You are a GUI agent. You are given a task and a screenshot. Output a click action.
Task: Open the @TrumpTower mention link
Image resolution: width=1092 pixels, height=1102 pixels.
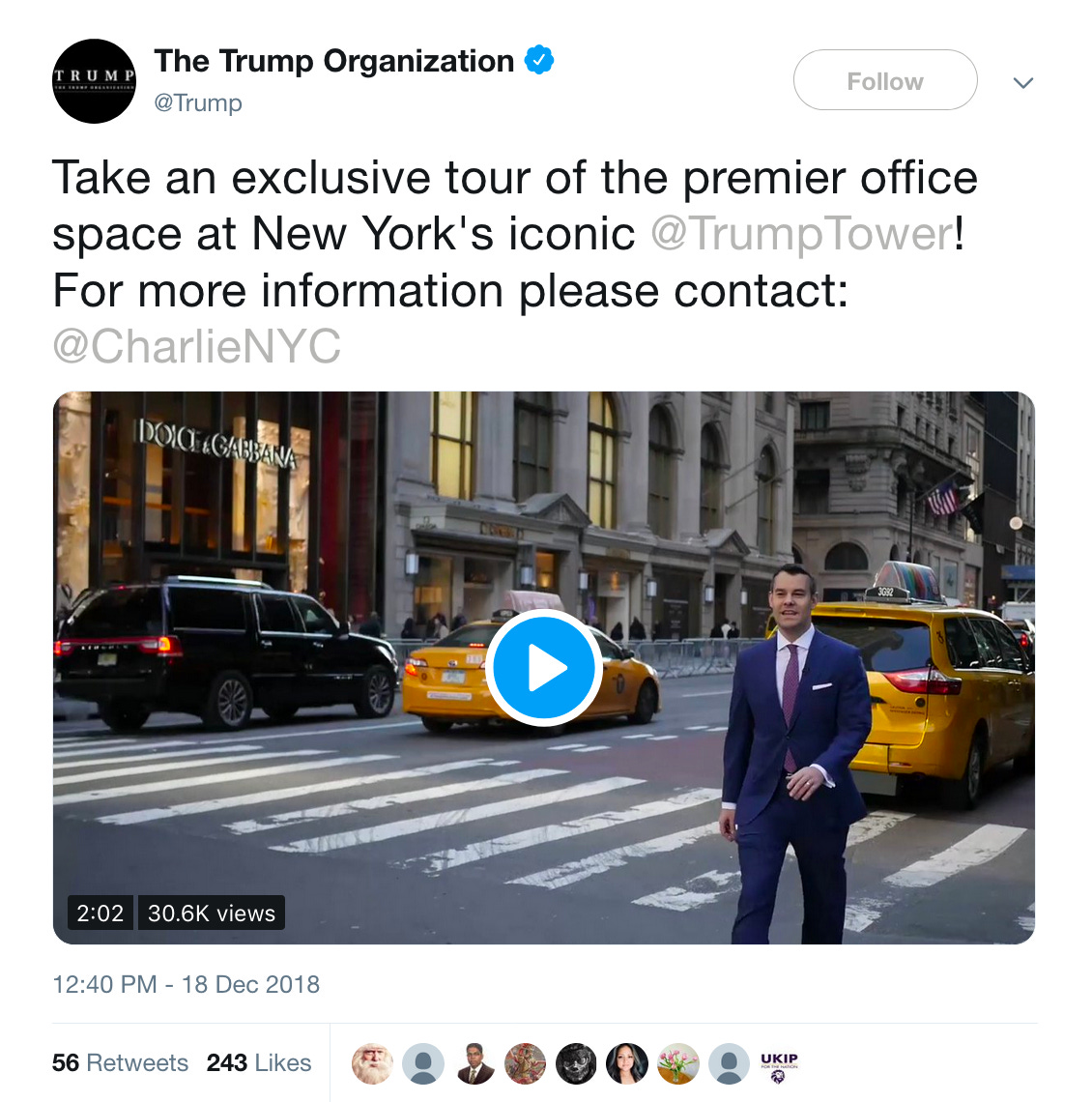tap(802, 234)
